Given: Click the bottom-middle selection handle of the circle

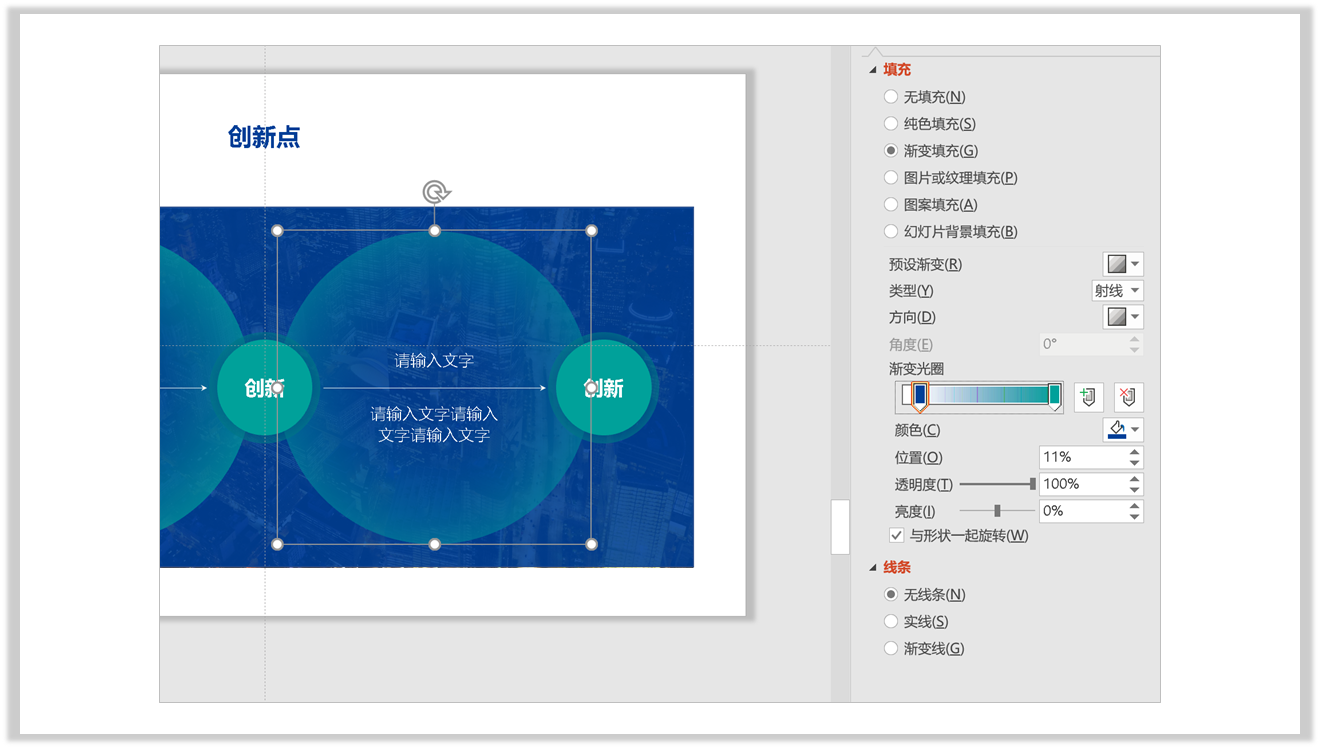Looking at the screenshot, I should tap(435, 544).
